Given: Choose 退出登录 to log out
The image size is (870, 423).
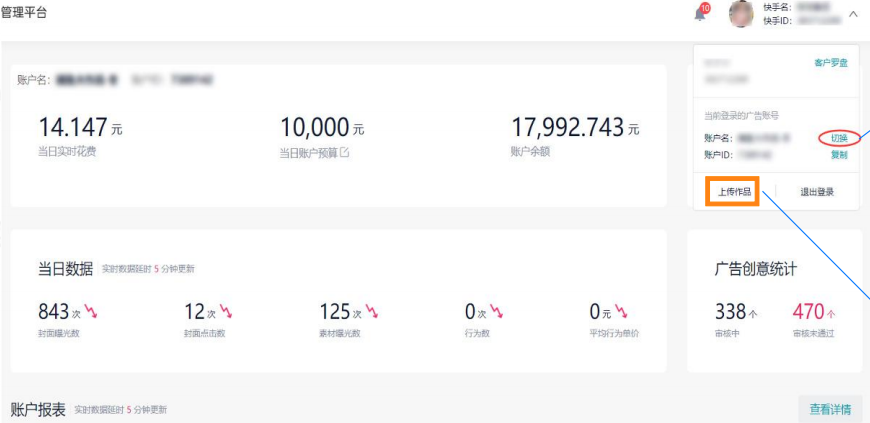Looking at the screenshot, I should (x=817, y=192).
